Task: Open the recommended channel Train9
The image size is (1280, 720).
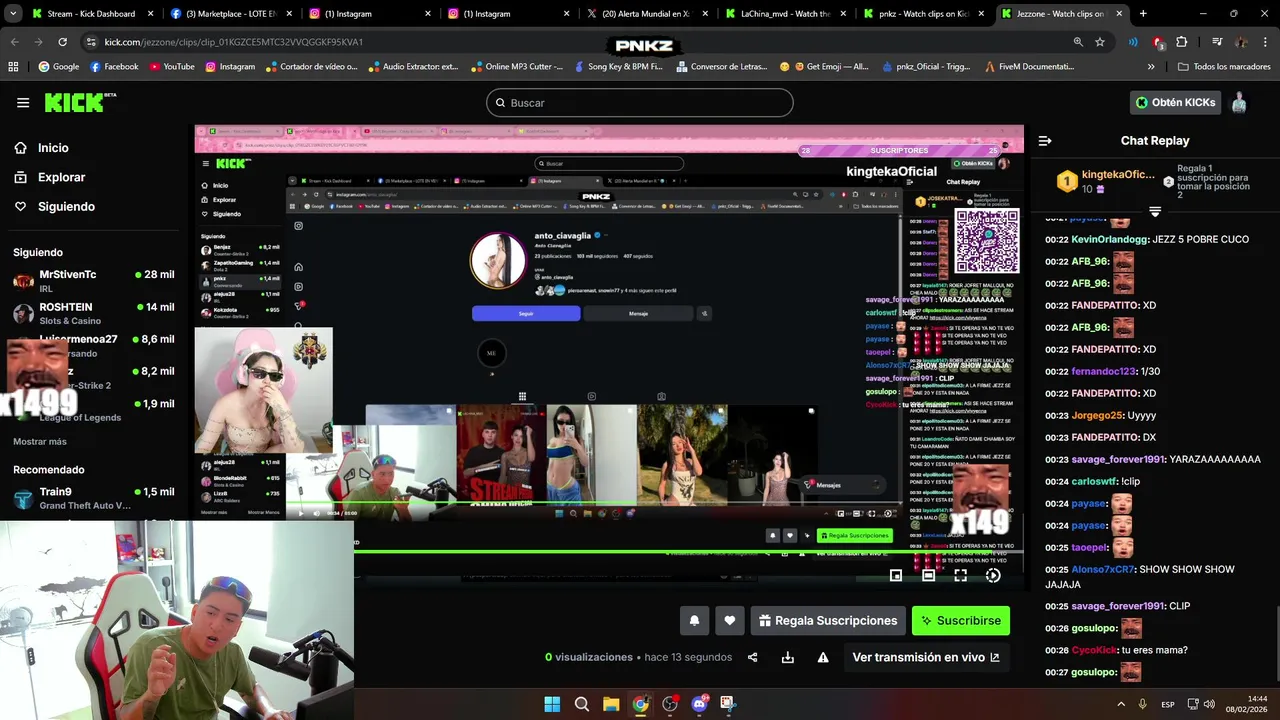Action: point(93,498)
